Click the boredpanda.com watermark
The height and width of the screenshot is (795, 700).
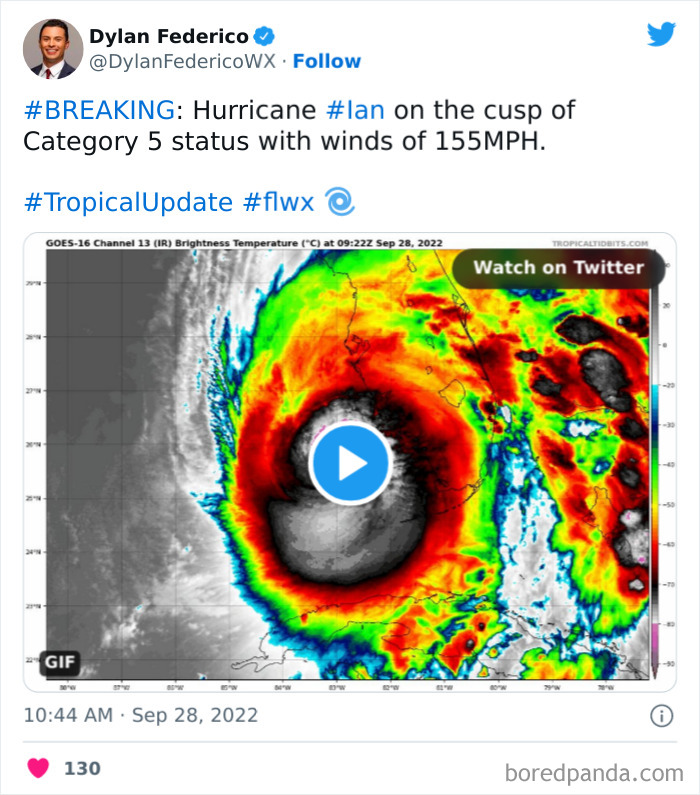pyautogui.click(x=594, y=772)
